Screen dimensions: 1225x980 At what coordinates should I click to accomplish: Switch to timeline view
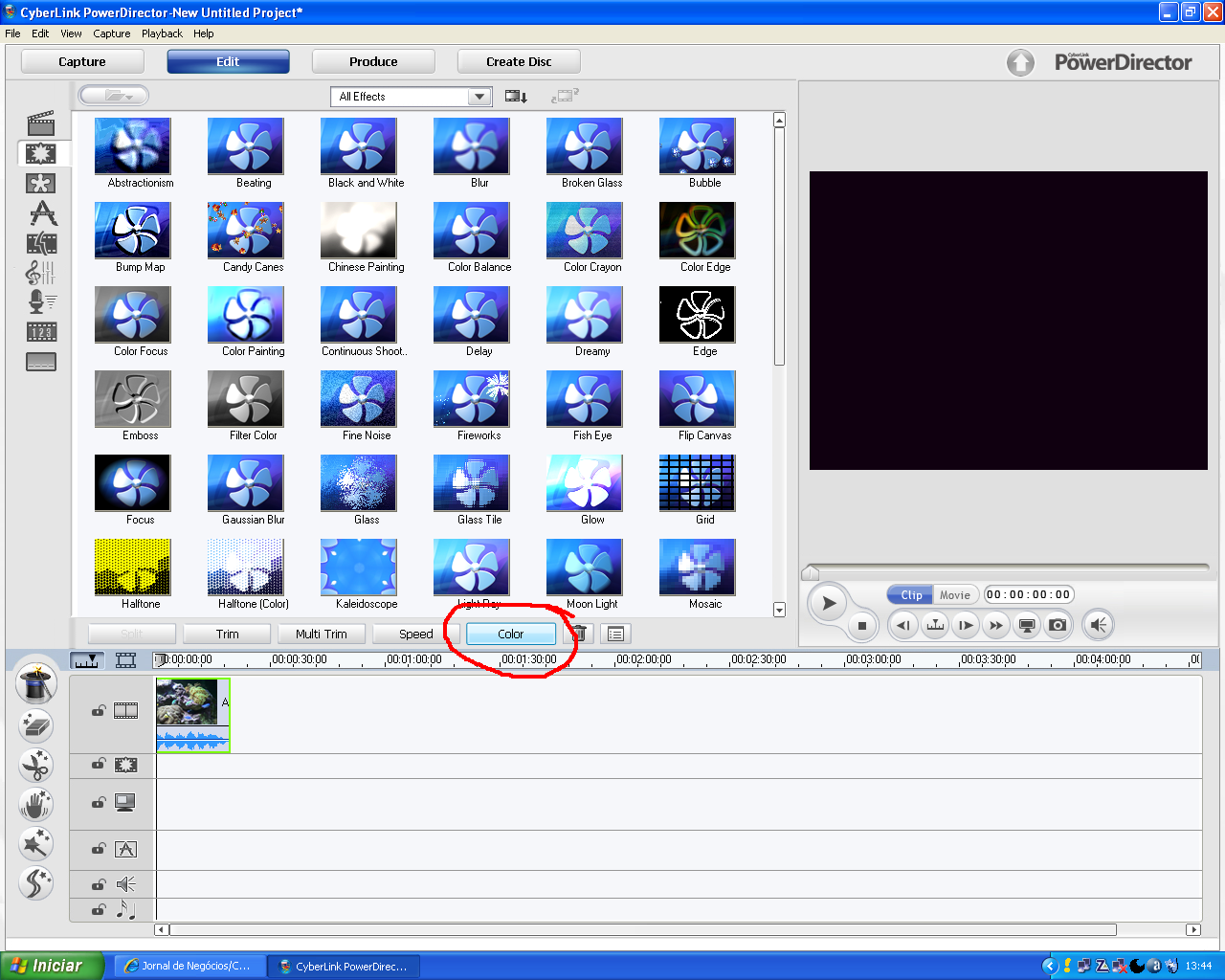tap(87, 660)
